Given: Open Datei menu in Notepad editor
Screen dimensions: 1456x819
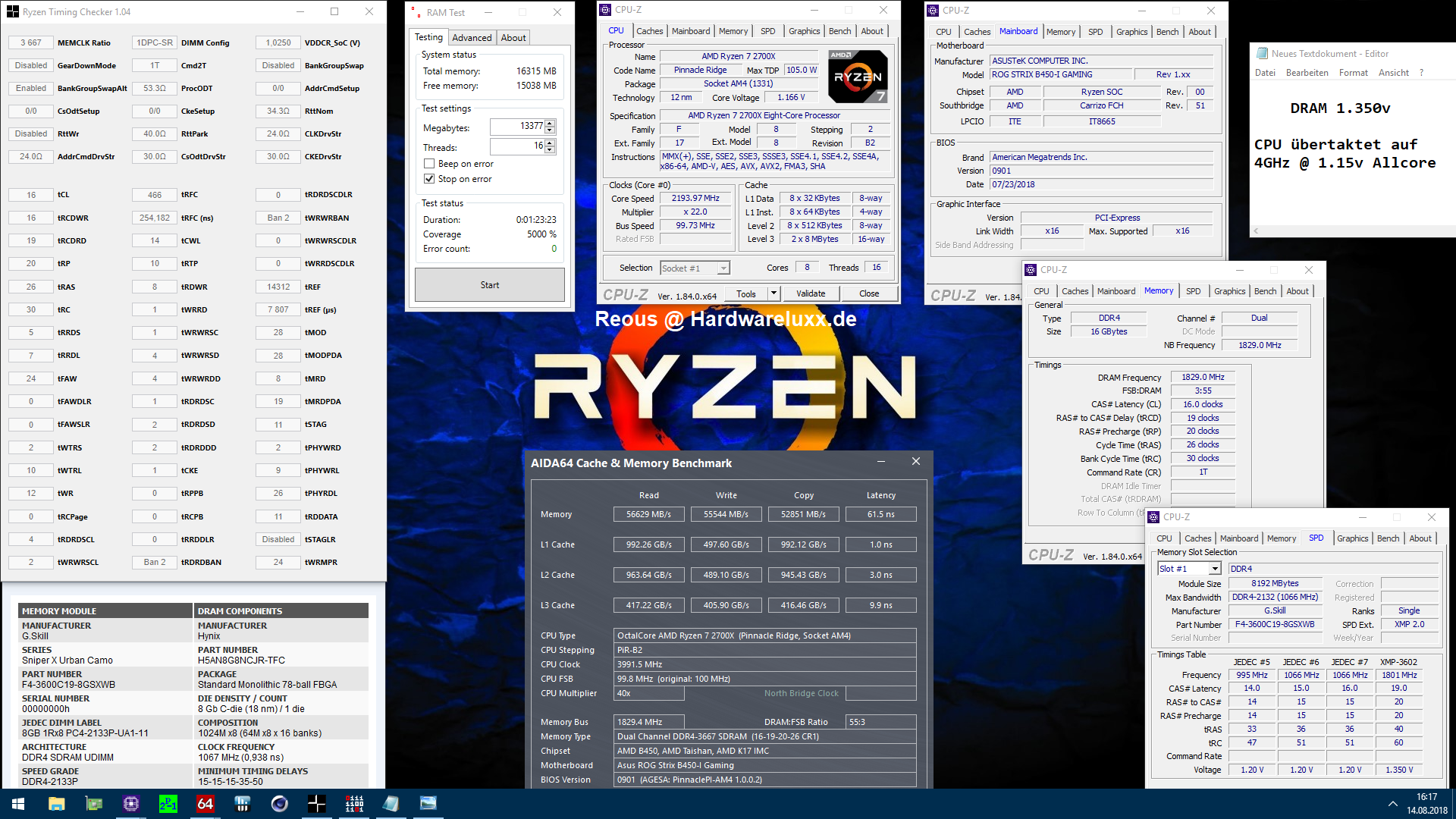Looking at the screenshot, I should click(1265, 73).
